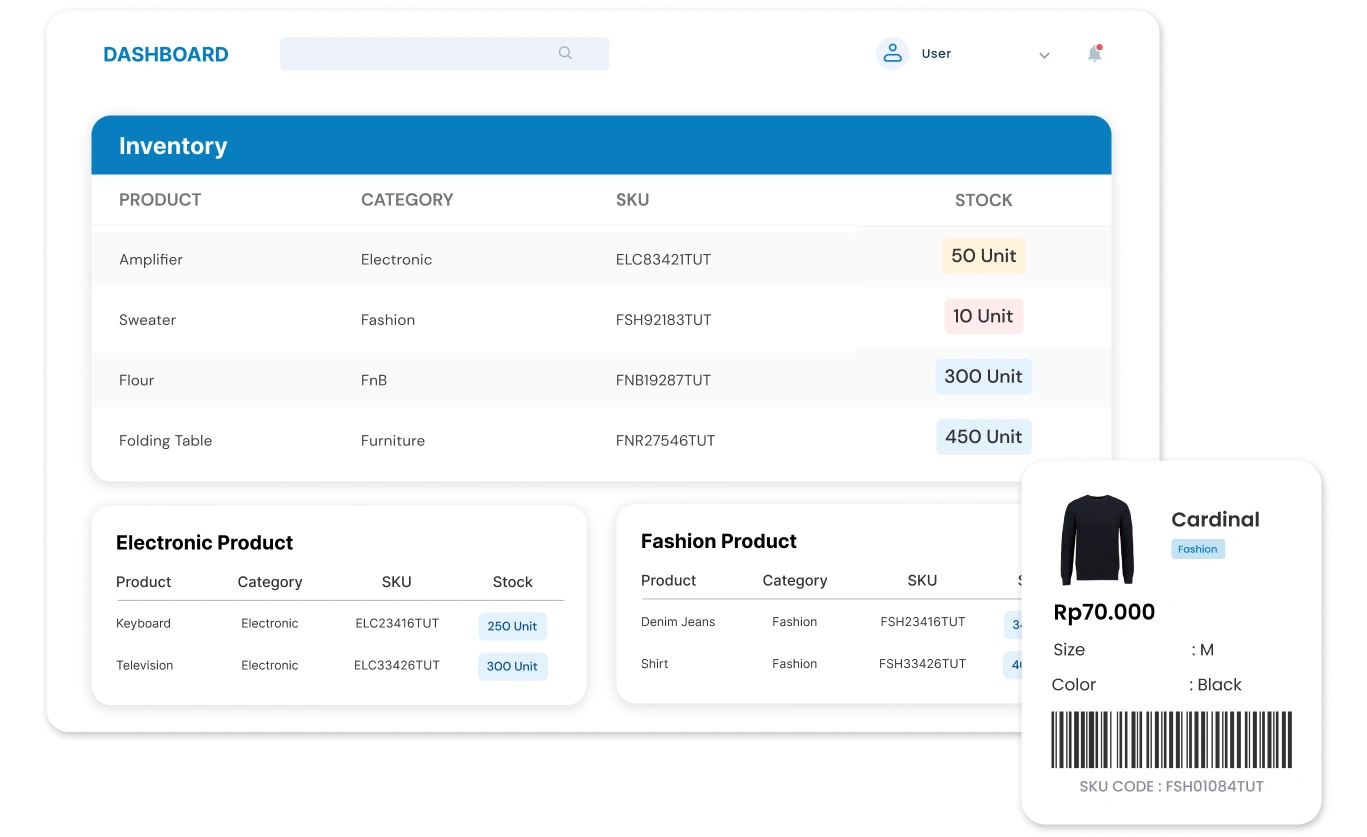Click the 10 Unit stock badge
The width and height of the screenshot is (1367, 837).
(983, 316)
